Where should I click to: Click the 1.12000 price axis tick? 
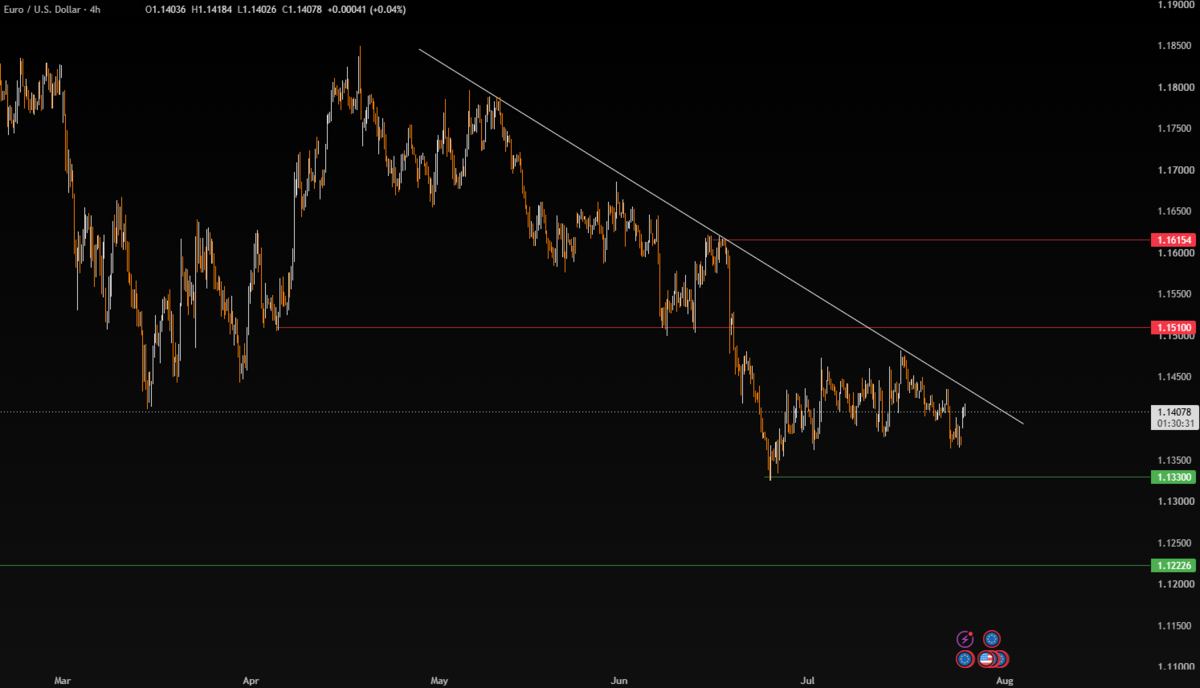tap(1172, 584)
